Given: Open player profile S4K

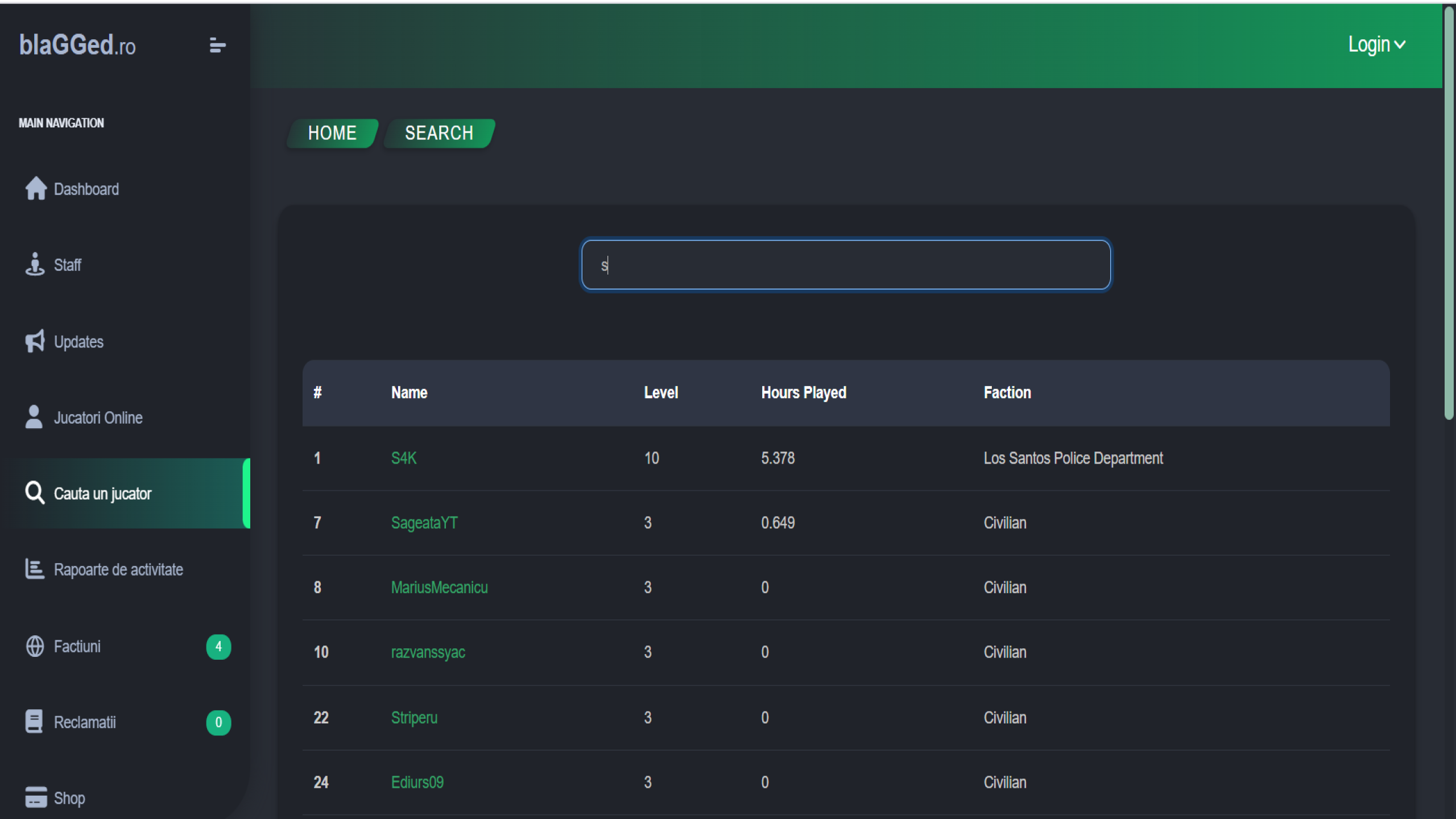Looking at the screenshot, I should (x=404, y=458).
